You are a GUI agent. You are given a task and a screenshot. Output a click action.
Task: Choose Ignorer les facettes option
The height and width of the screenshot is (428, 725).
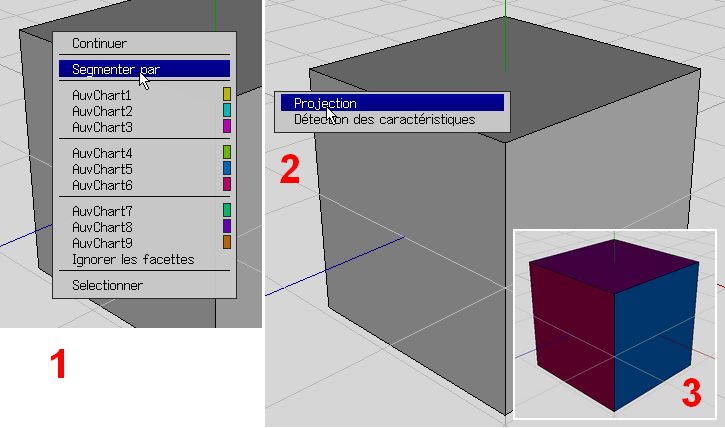pos(144,259)
